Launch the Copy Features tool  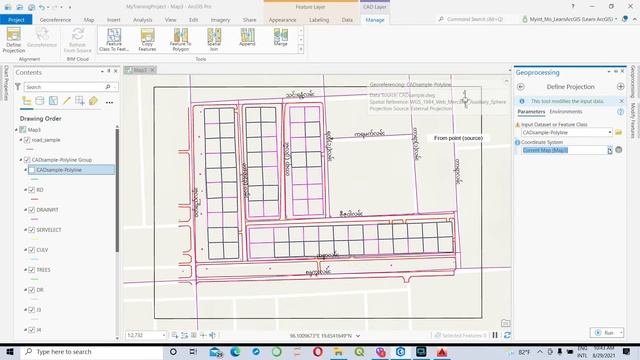tap(147, 40)
